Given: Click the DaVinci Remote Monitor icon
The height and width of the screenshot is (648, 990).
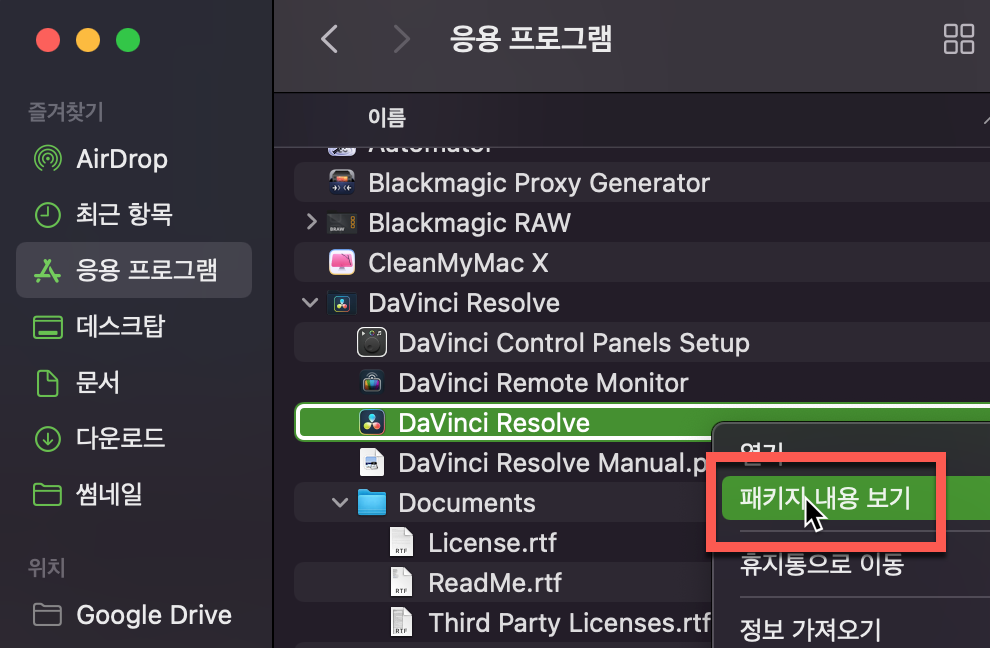Looking at the screenshot, I should (372, 383).
